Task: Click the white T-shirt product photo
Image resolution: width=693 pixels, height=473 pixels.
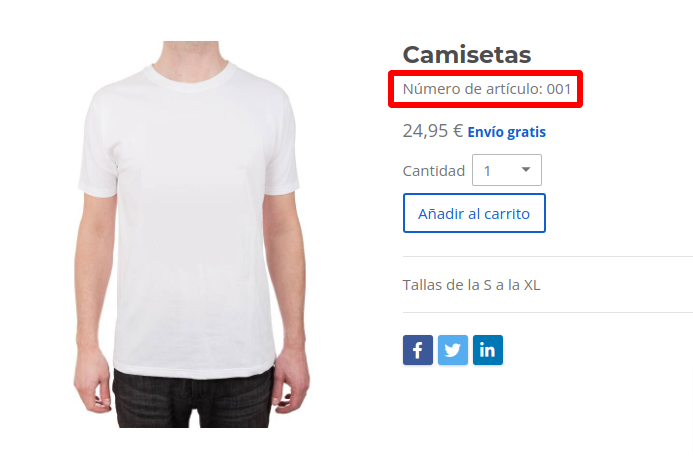Action: (x=192, y=234)
